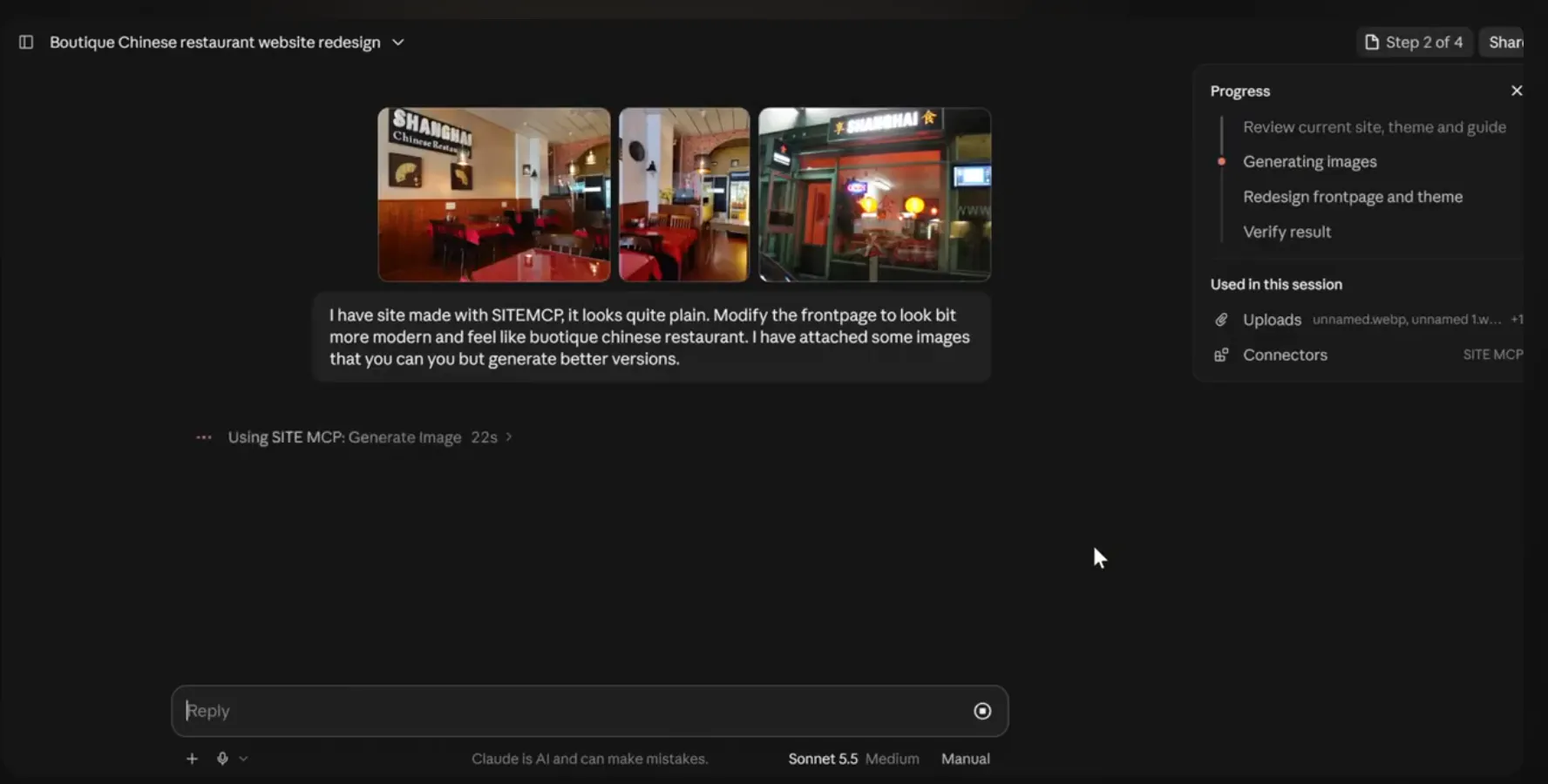Click the microphone voice icon
The height and width of the screenshot is (784, 1548).
click(x=222, y=759)
